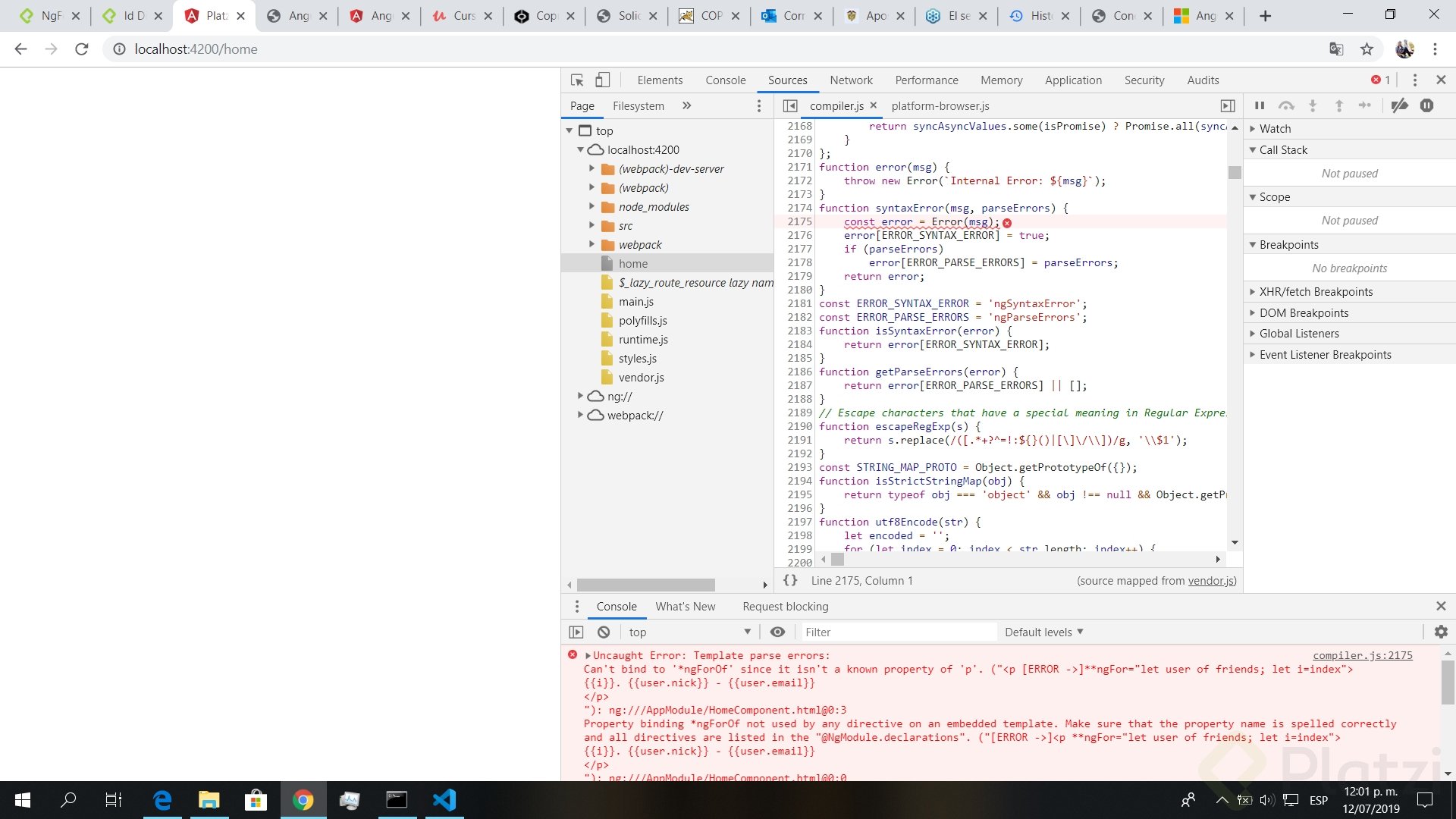Switch to the Network tab
Image resolution: width=1456 pixels, height=819 pixels.
(x=851, y=80)
